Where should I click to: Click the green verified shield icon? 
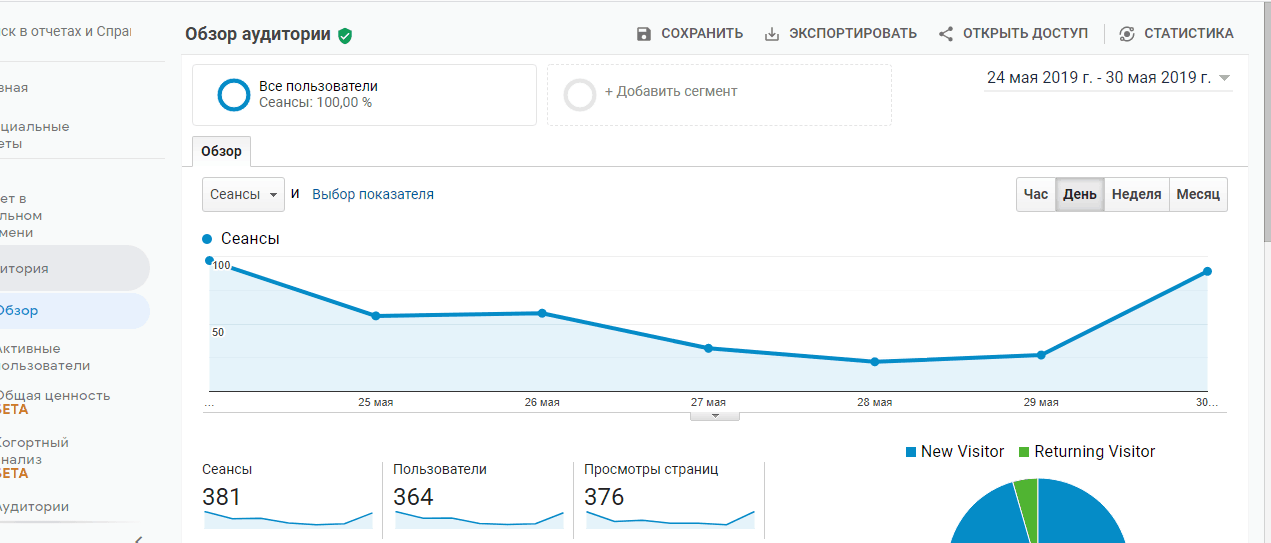345,35
